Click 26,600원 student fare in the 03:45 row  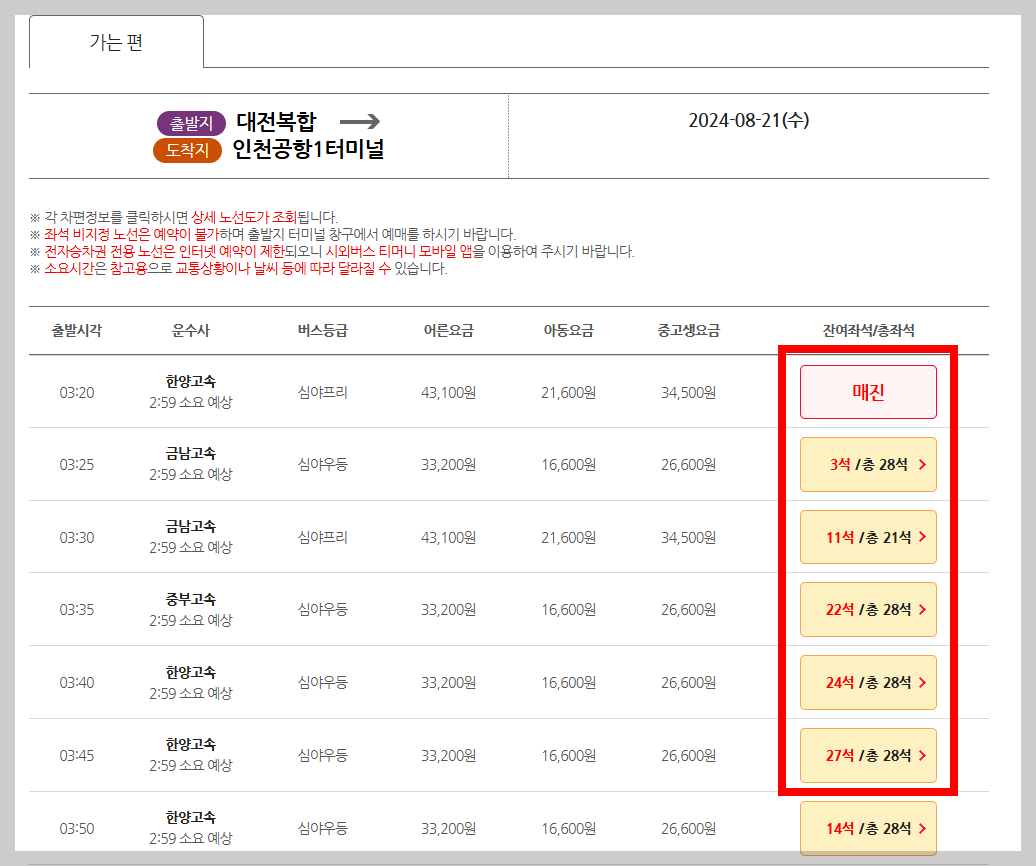click(x=688, y=755)
